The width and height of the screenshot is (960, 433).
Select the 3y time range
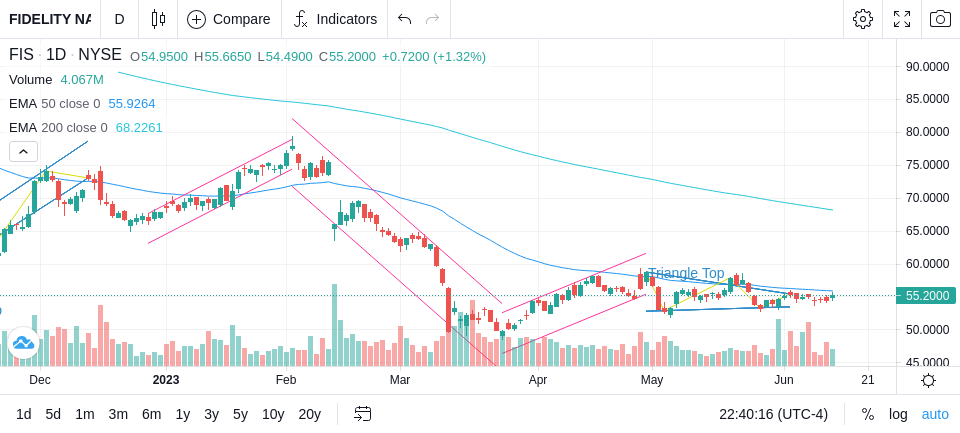211,415
